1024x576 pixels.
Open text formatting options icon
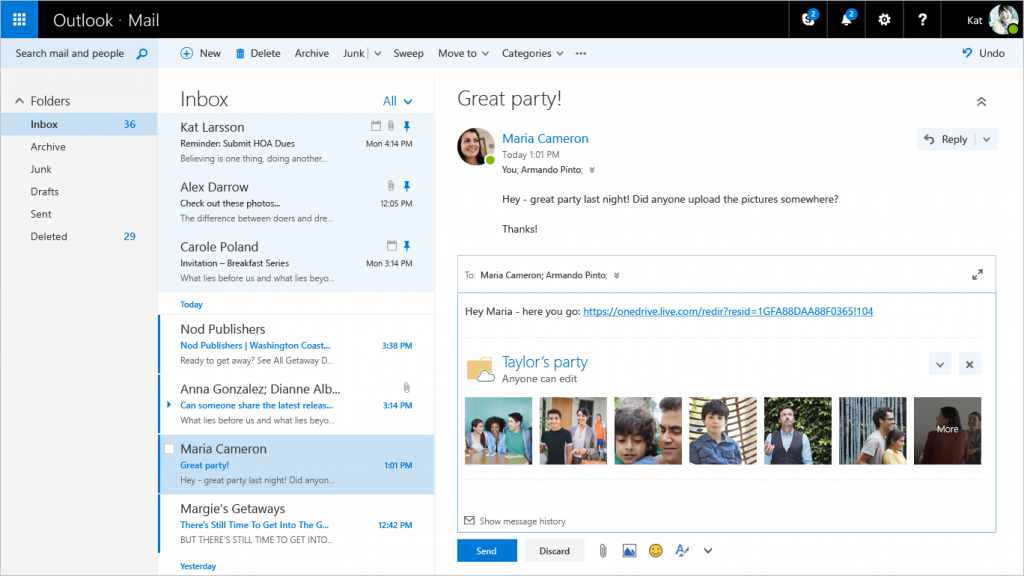point(682,550)
